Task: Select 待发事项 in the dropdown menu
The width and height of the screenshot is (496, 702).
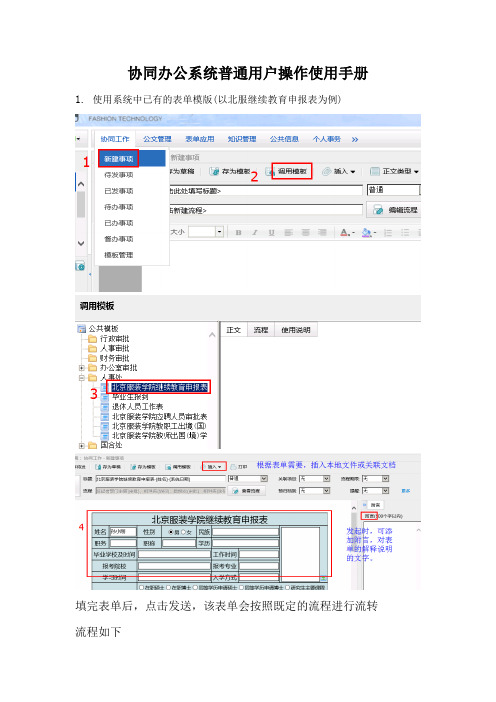Action: [119, 175]
